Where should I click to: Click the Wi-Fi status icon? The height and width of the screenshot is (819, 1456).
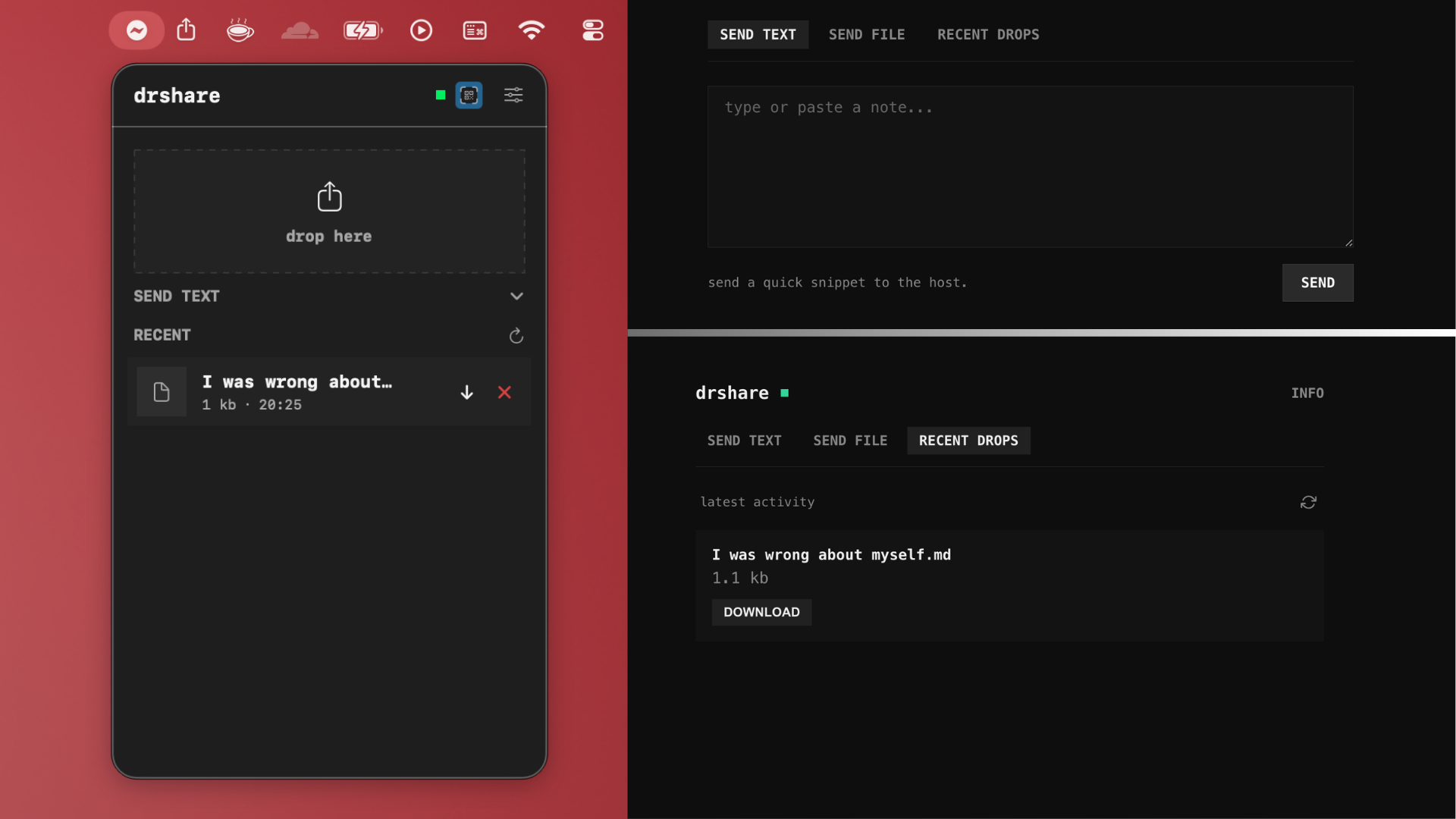tap(531, 31)
